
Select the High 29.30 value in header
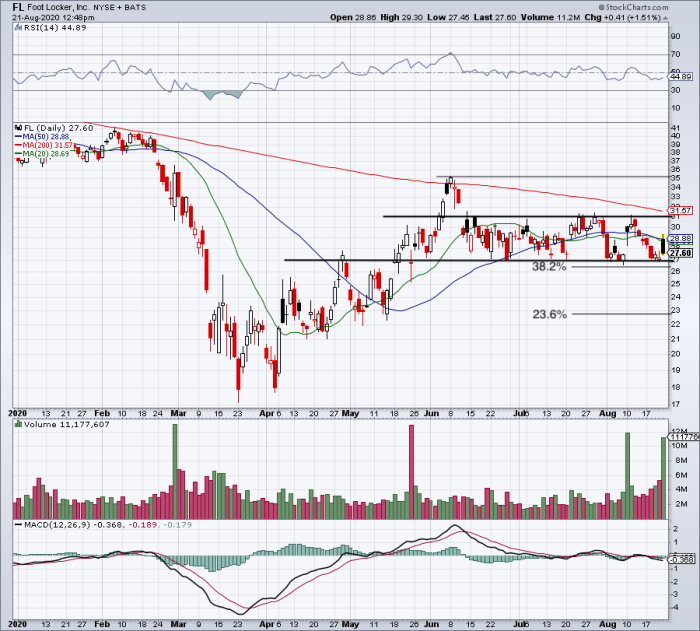(401, 17)
